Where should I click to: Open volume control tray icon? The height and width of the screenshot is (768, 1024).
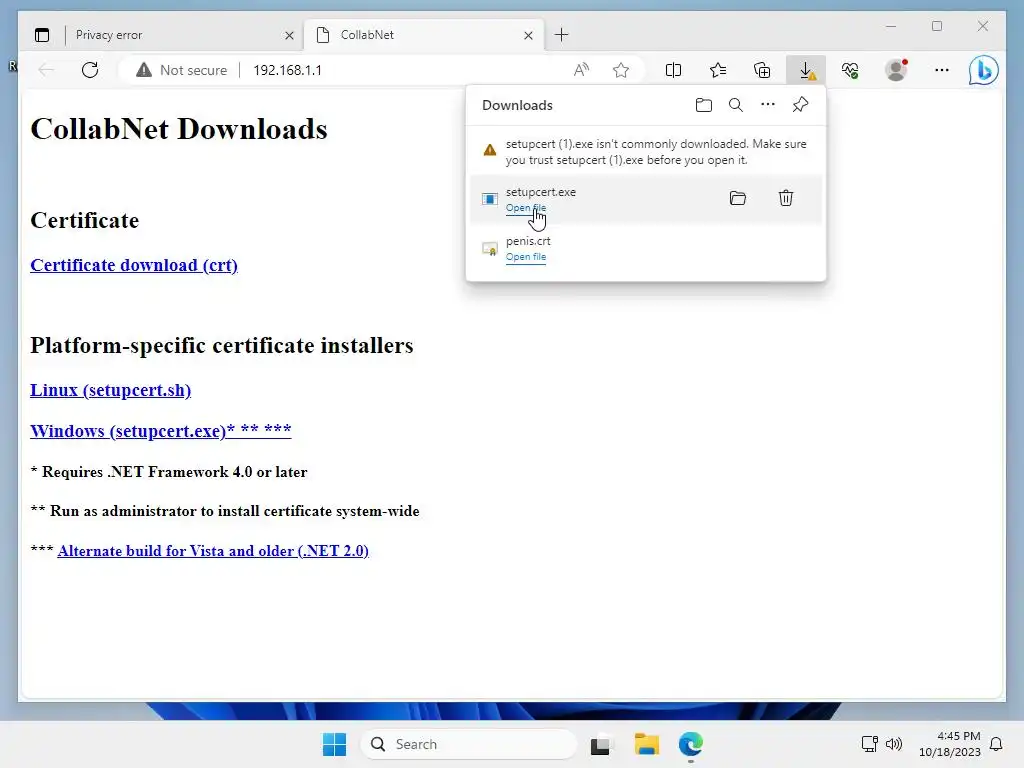coord(893,744)
